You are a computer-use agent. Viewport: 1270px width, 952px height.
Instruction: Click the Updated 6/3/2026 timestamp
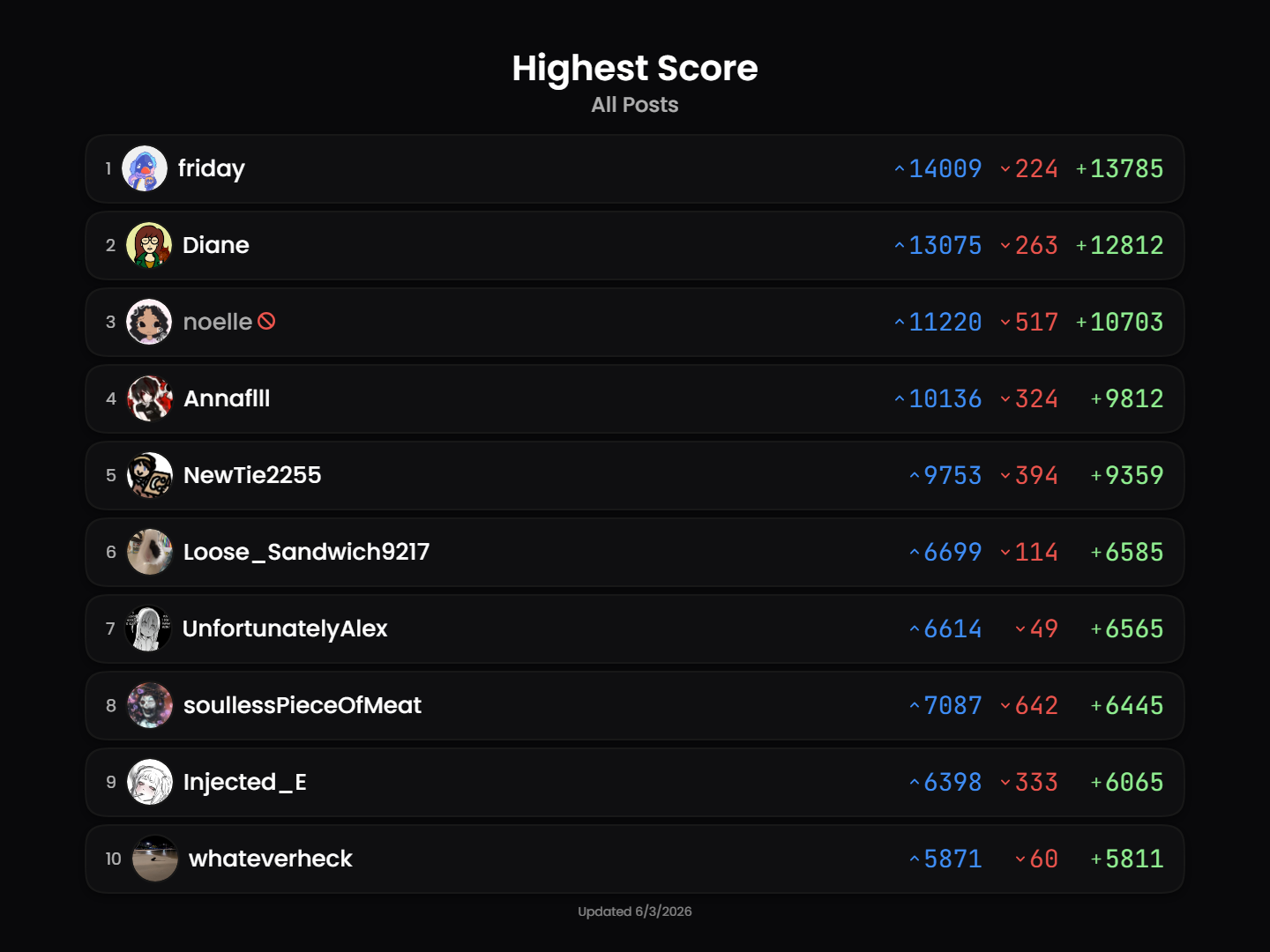pyautogui.click(x=635, y=911)
